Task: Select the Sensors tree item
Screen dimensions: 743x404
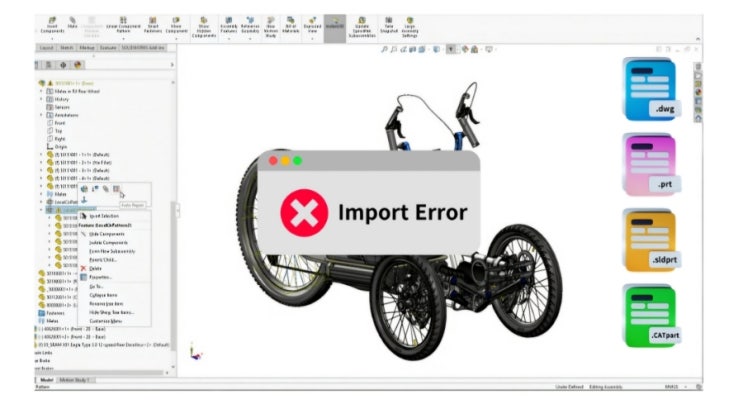Action: pos(62,107)
